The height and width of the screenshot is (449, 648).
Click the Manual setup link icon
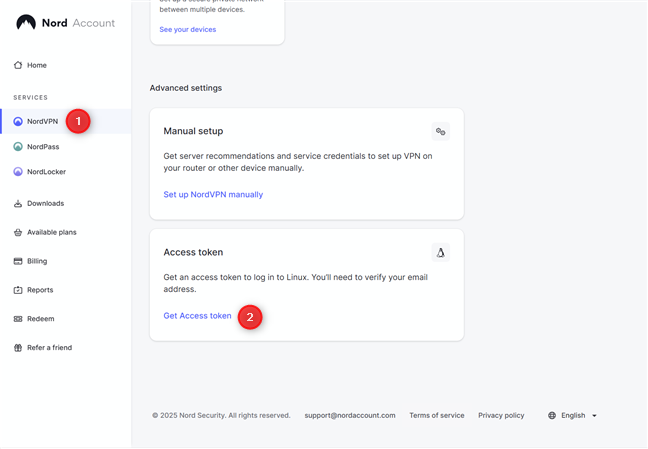440,131
